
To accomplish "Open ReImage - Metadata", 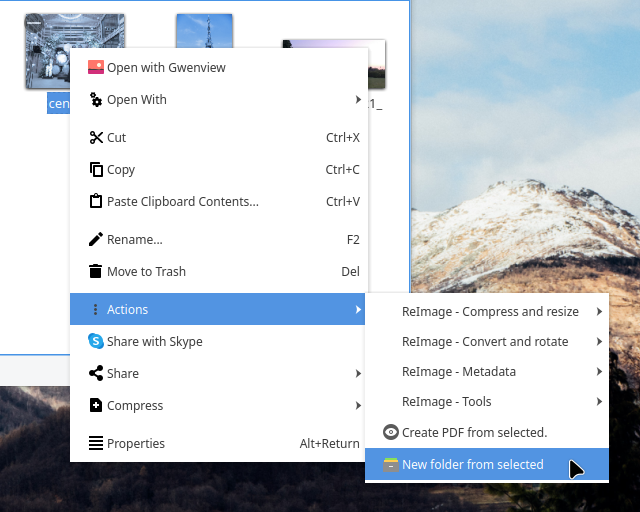I will [487, 372].
